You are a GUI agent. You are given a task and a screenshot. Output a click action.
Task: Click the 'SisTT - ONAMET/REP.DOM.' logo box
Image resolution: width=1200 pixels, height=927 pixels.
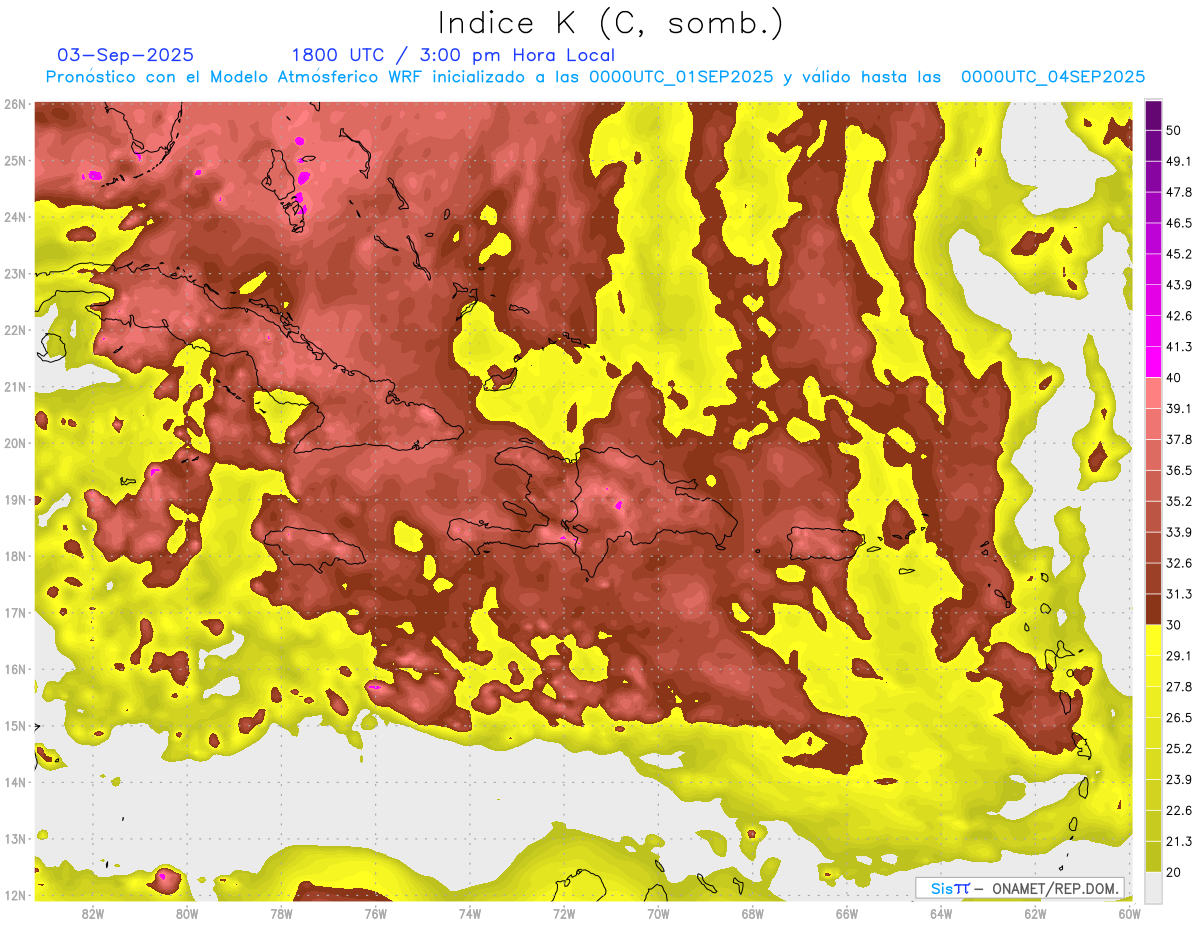tap(1019, 888)
